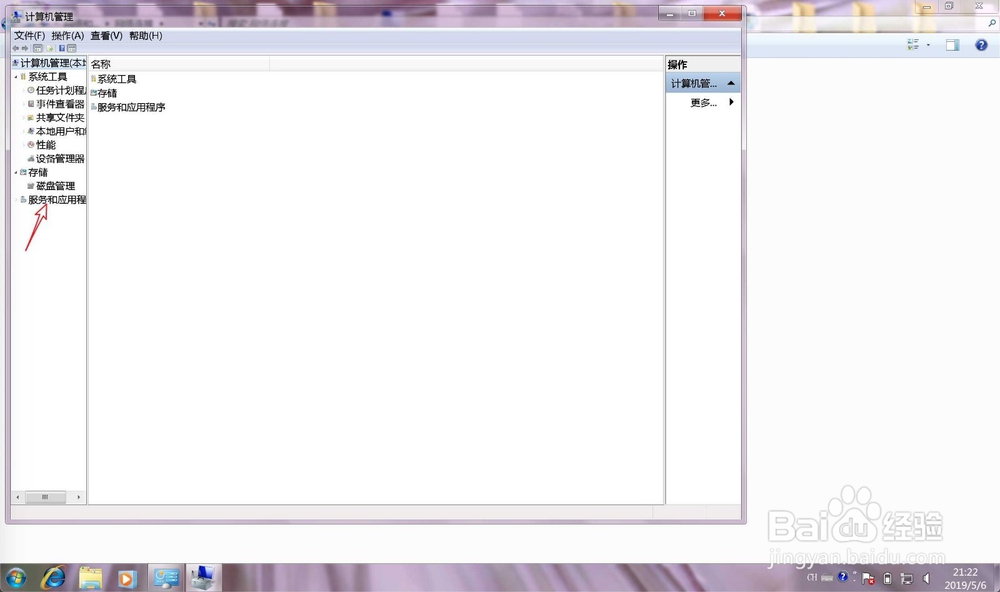Click the tree pane horizontal scrollbar thumb
The width and height of the screenshot is (1000, 592).
(x=45, y=497)
